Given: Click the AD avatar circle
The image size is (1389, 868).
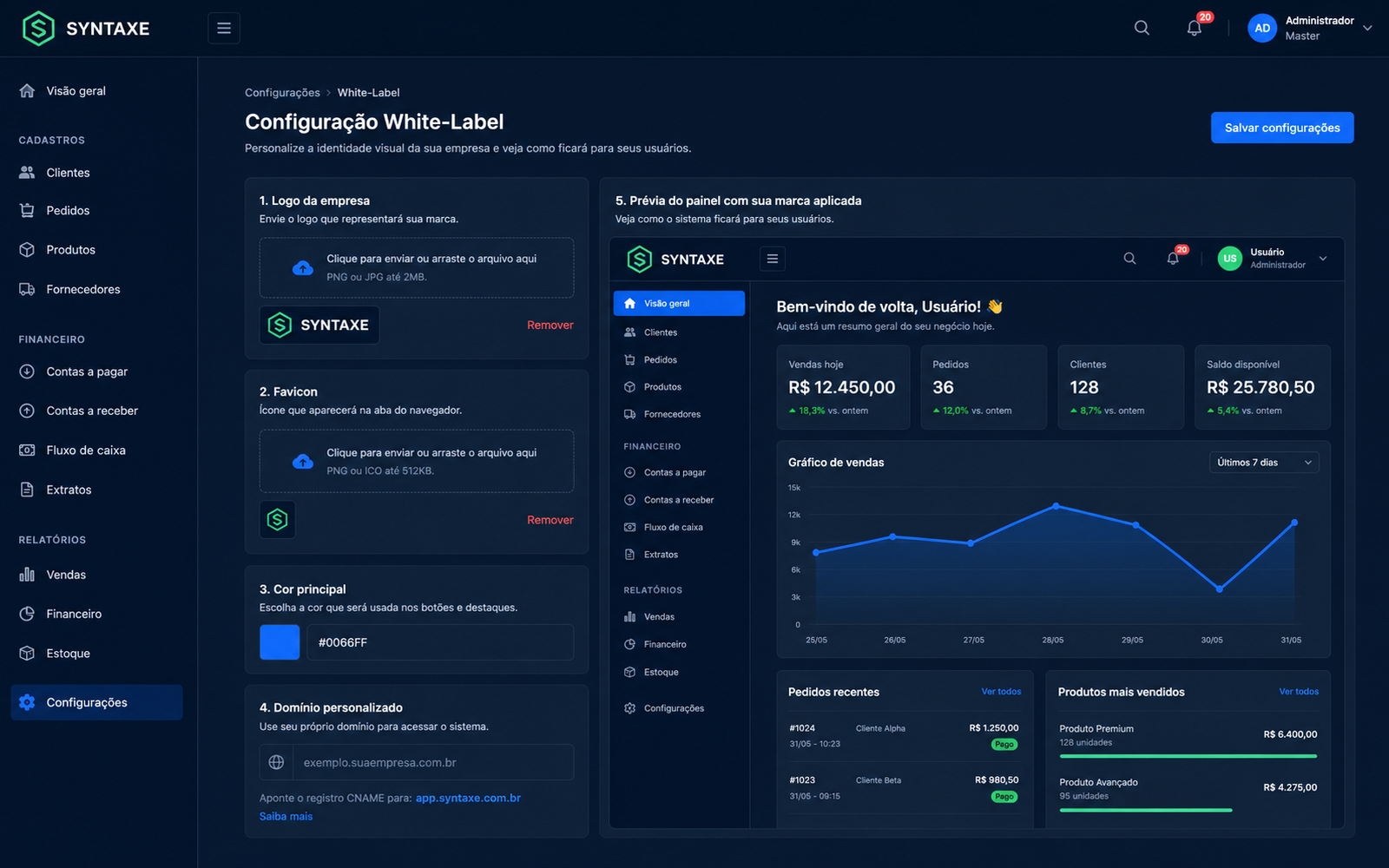Looking at the screenshot, I should point(1262,29).
